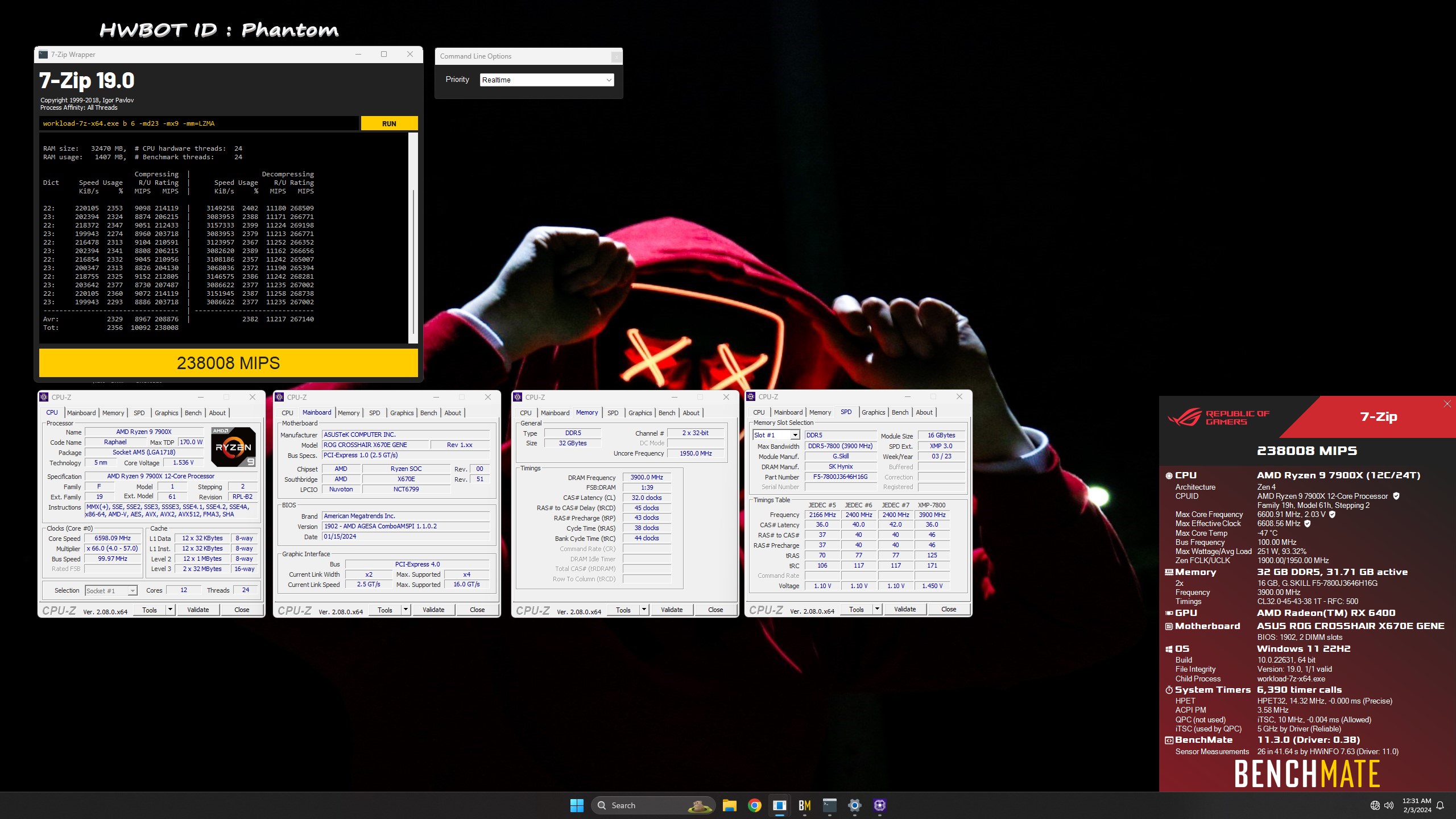Click the CPU-Z icon in the Mainboard window
Screen dimensions: 1456x819
point(279,397)
